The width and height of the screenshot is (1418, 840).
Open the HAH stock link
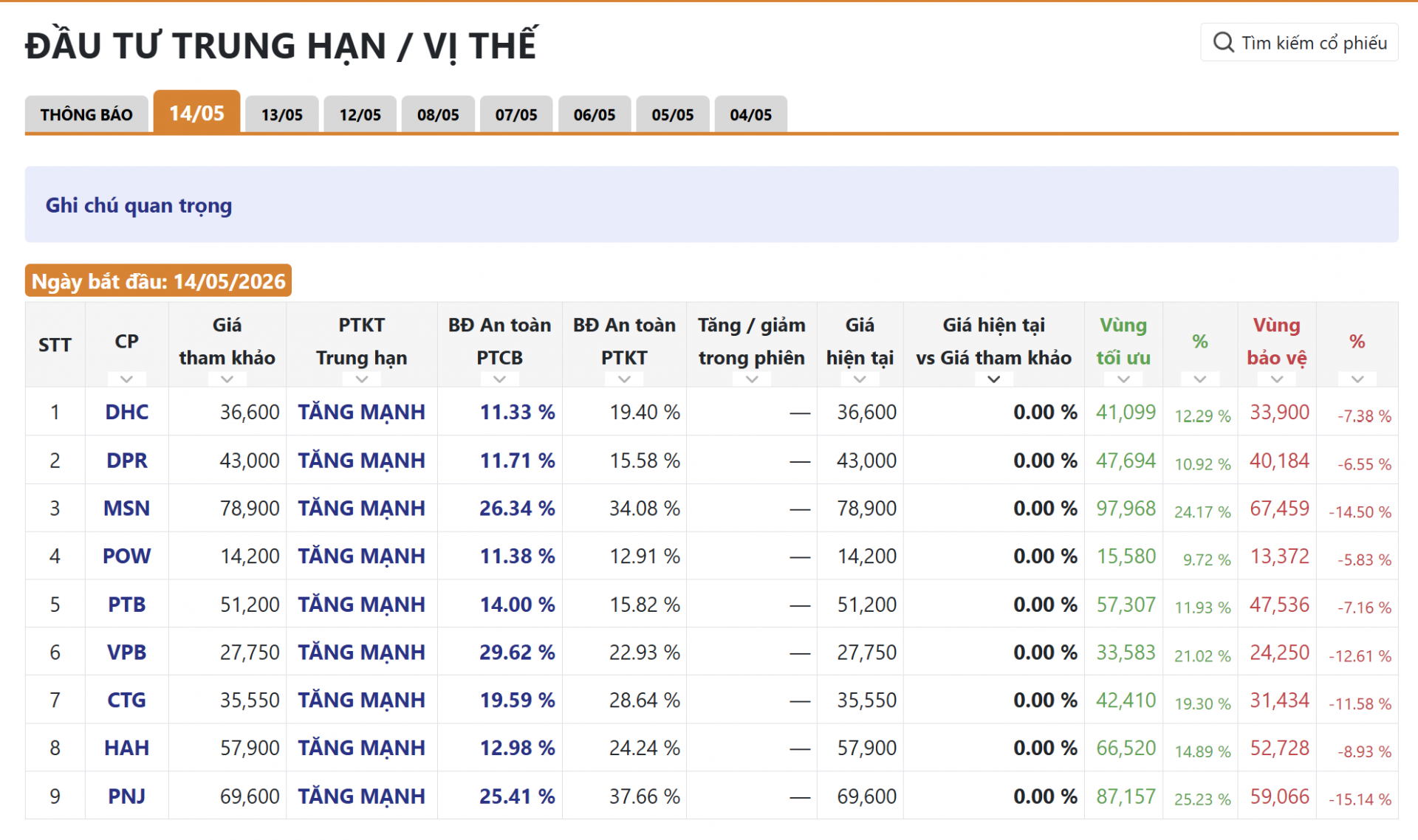(x=127, y=748)
